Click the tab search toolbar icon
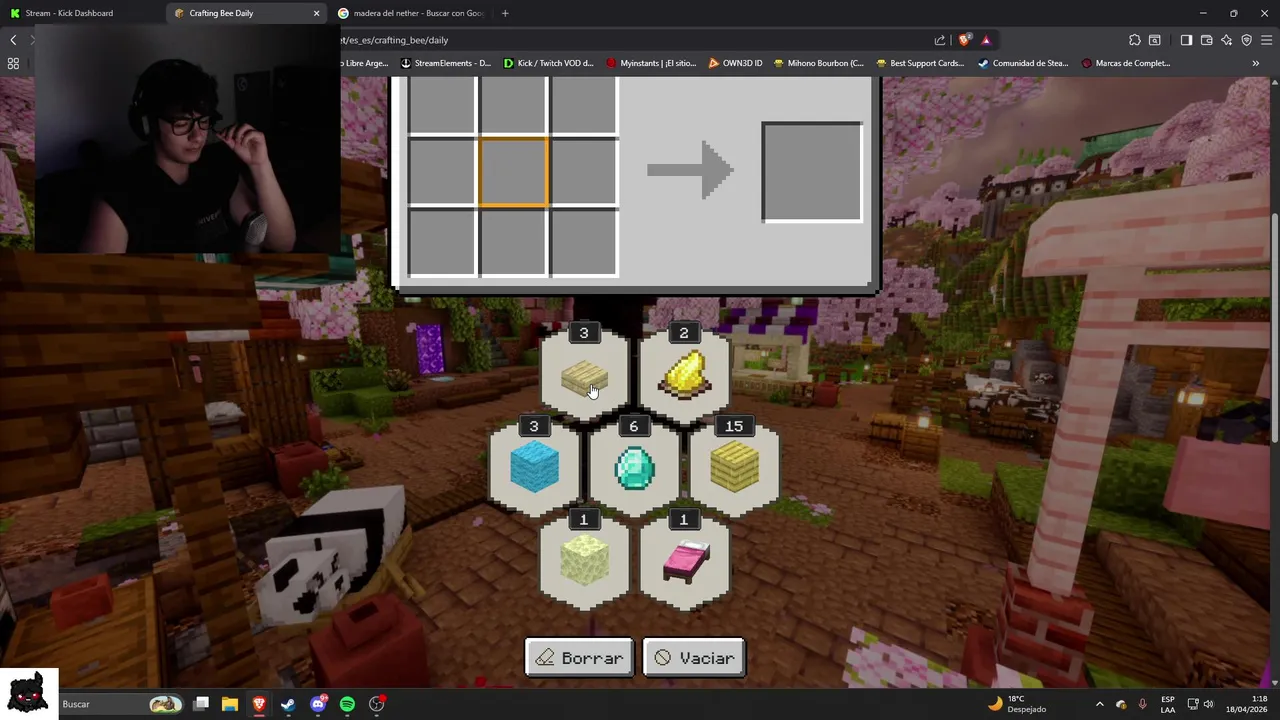The height and width of the screenshot is (720, 1280). 1155,40
